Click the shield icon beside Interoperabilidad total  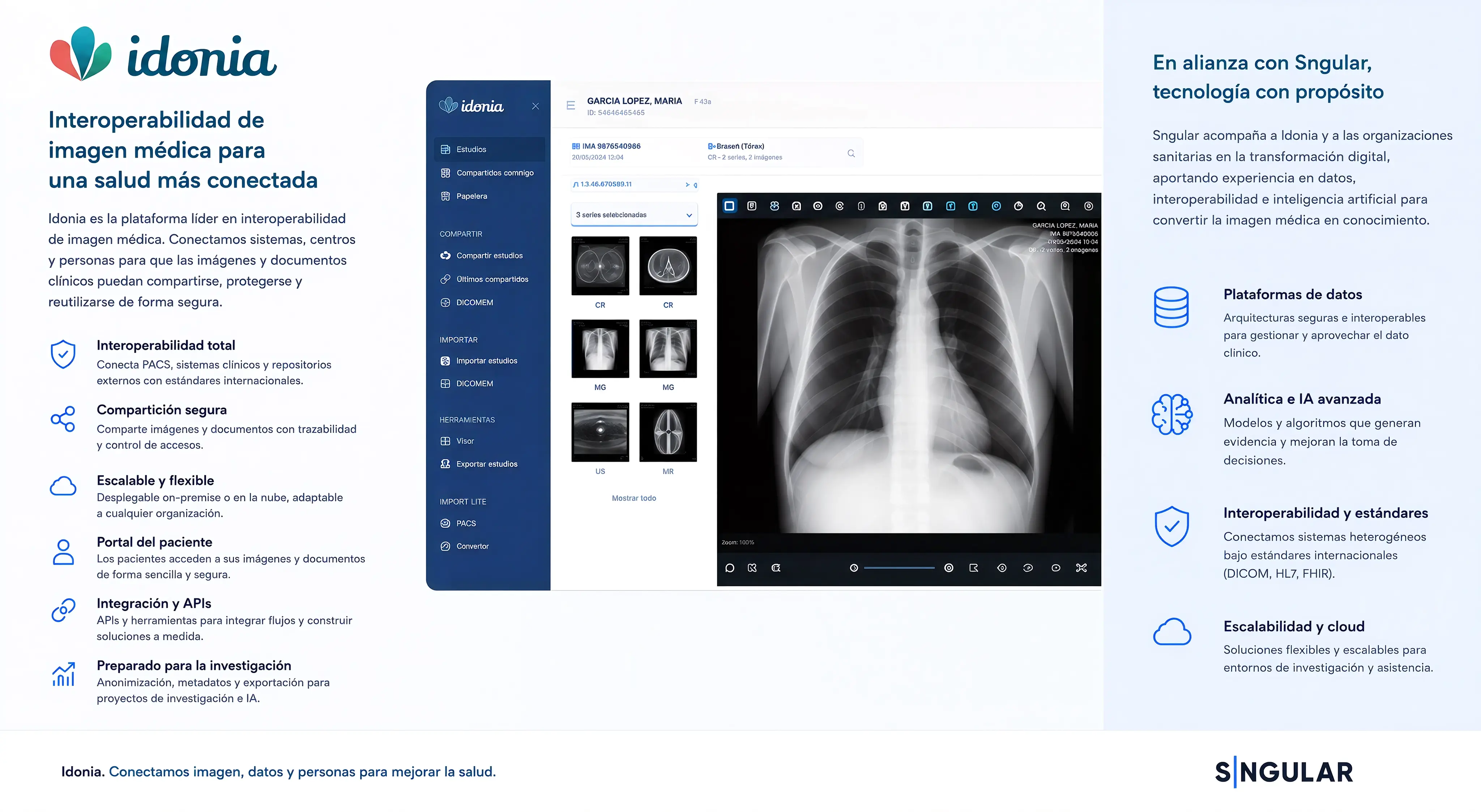pyautogui.click(x=63, y=354)
